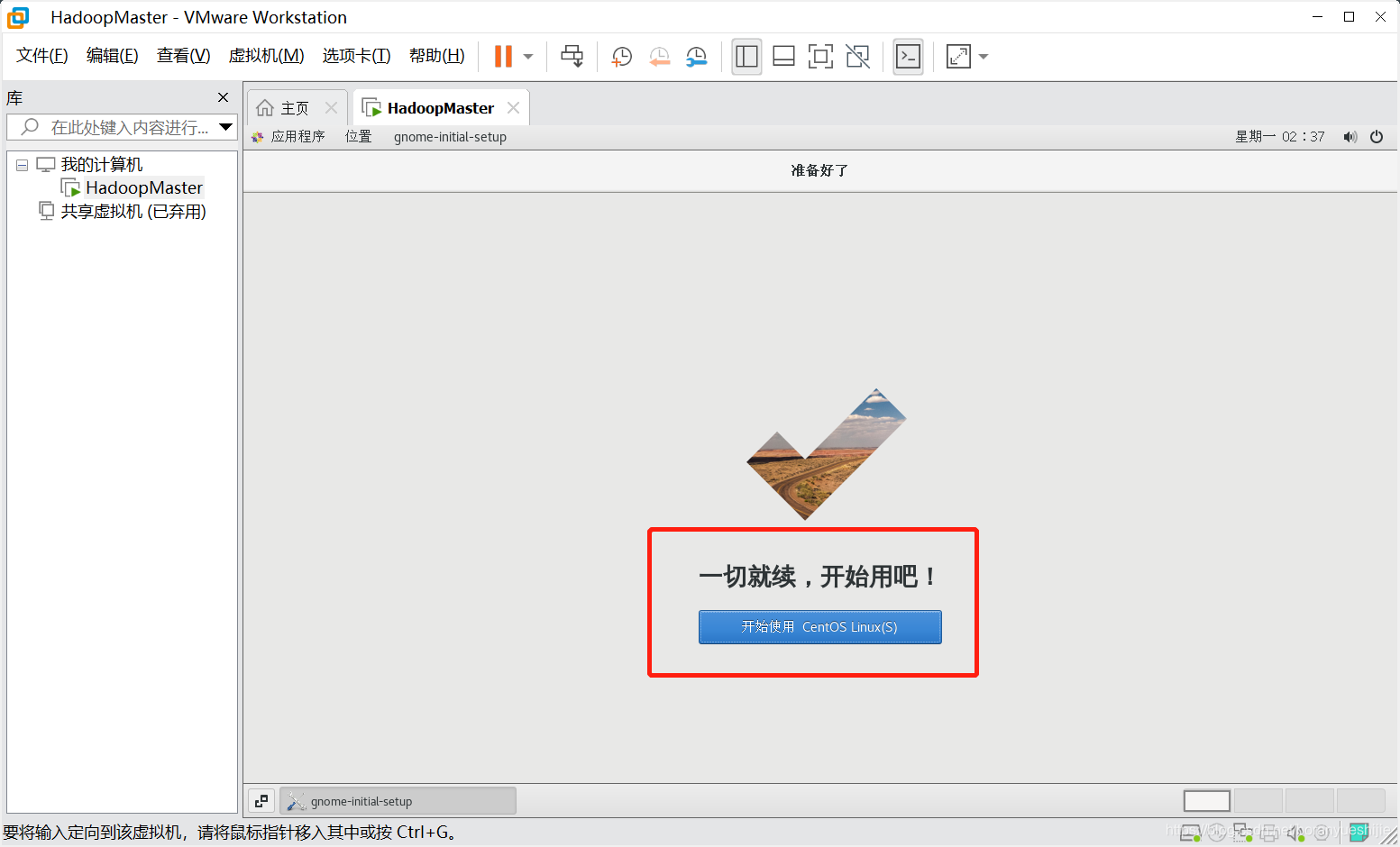1400x847 pixels.
Task: Close the 主页 home tab
Action: (332, 108)
